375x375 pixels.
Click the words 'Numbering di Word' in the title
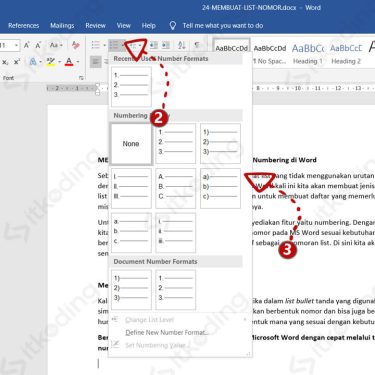tap(284, 160)
